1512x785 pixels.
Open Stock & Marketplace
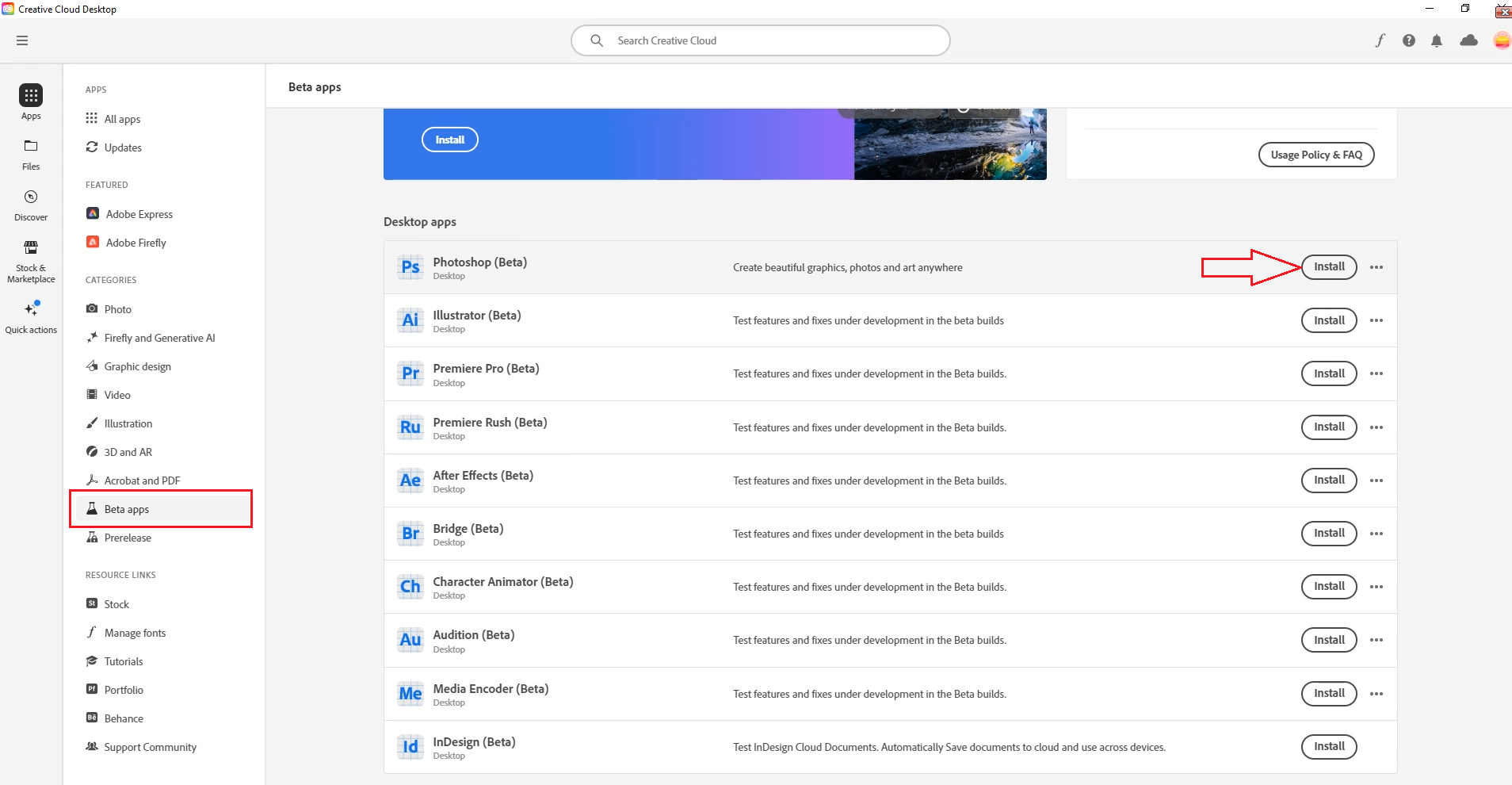click(31, 262)
